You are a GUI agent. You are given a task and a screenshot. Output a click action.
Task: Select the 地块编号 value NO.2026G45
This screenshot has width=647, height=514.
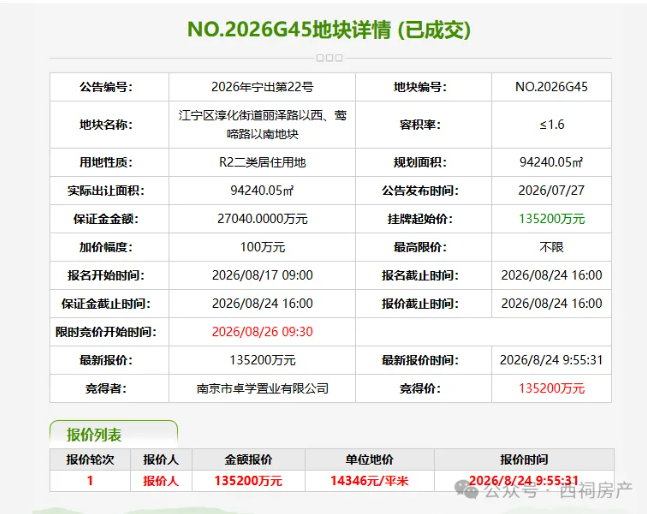(551, 87)
